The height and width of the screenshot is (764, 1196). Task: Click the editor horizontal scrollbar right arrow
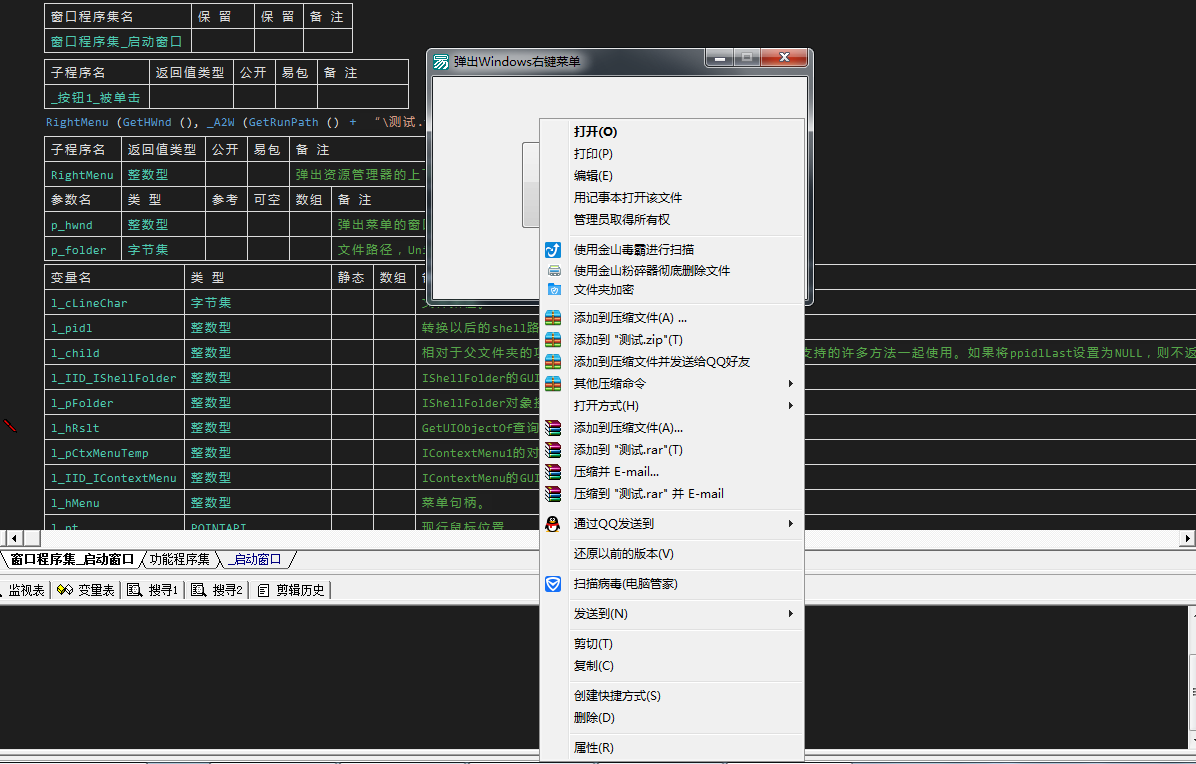click(x=1187, y=538)
